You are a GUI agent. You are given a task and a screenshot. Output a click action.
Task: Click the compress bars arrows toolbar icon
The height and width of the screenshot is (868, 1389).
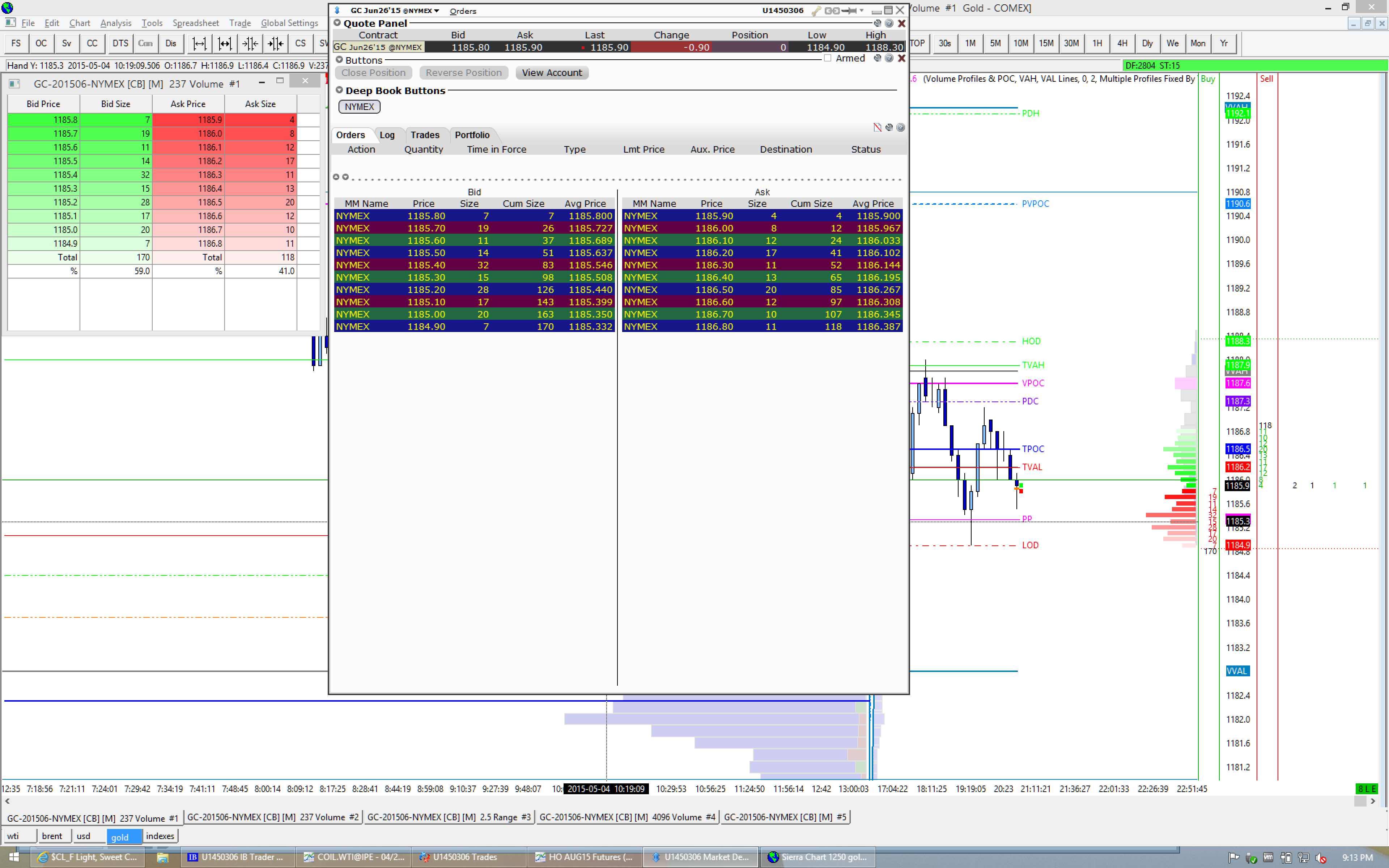(x=250, y=43)
